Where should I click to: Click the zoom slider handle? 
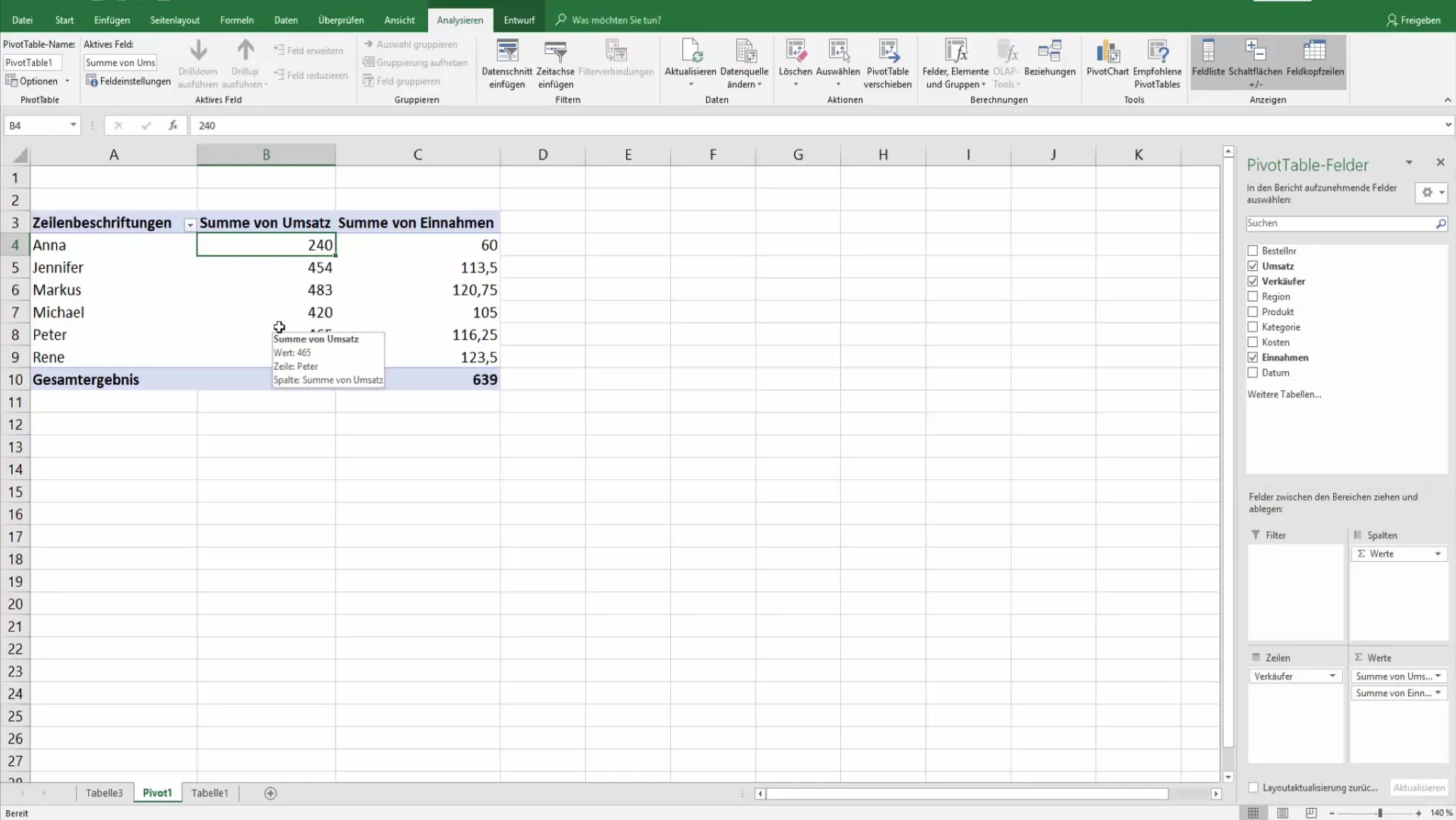pyautogui.click(x=1380, y=813)
